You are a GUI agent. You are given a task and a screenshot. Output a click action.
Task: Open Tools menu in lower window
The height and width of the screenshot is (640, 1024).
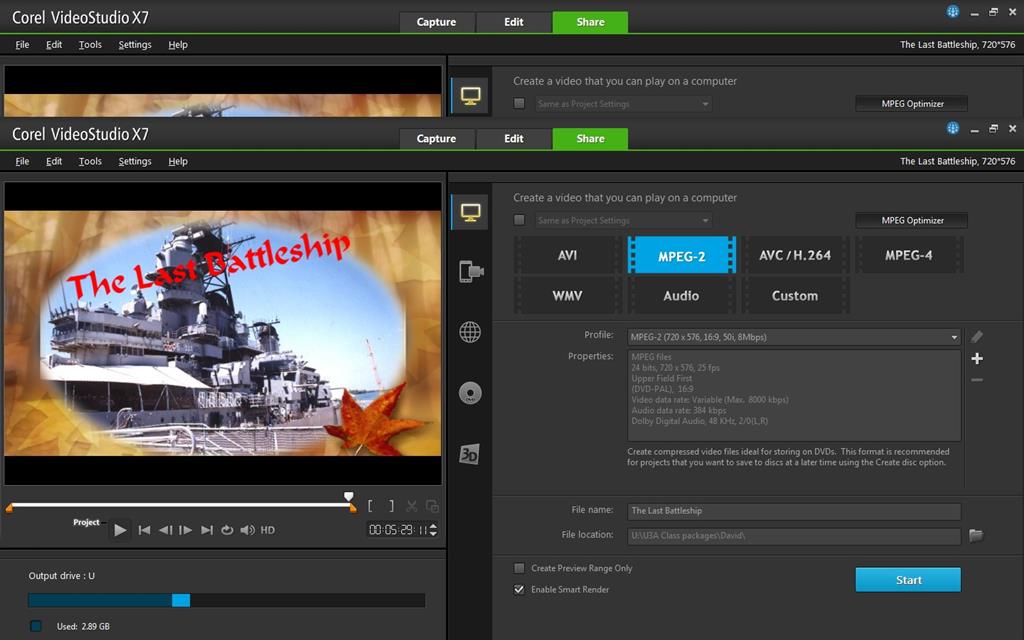click(x=90, y=161)
